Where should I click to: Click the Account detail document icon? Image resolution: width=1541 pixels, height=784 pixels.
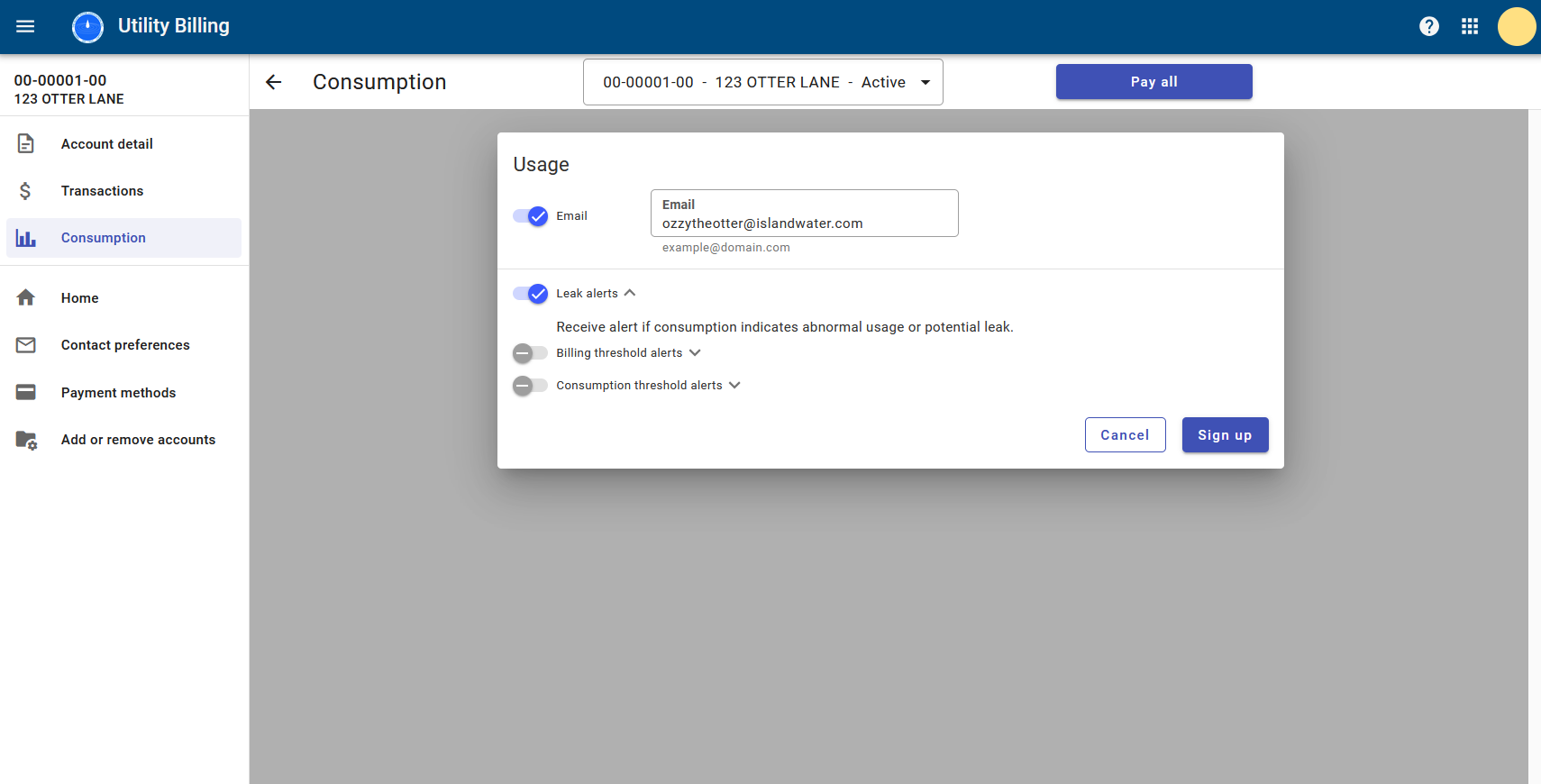coord(26,143)
